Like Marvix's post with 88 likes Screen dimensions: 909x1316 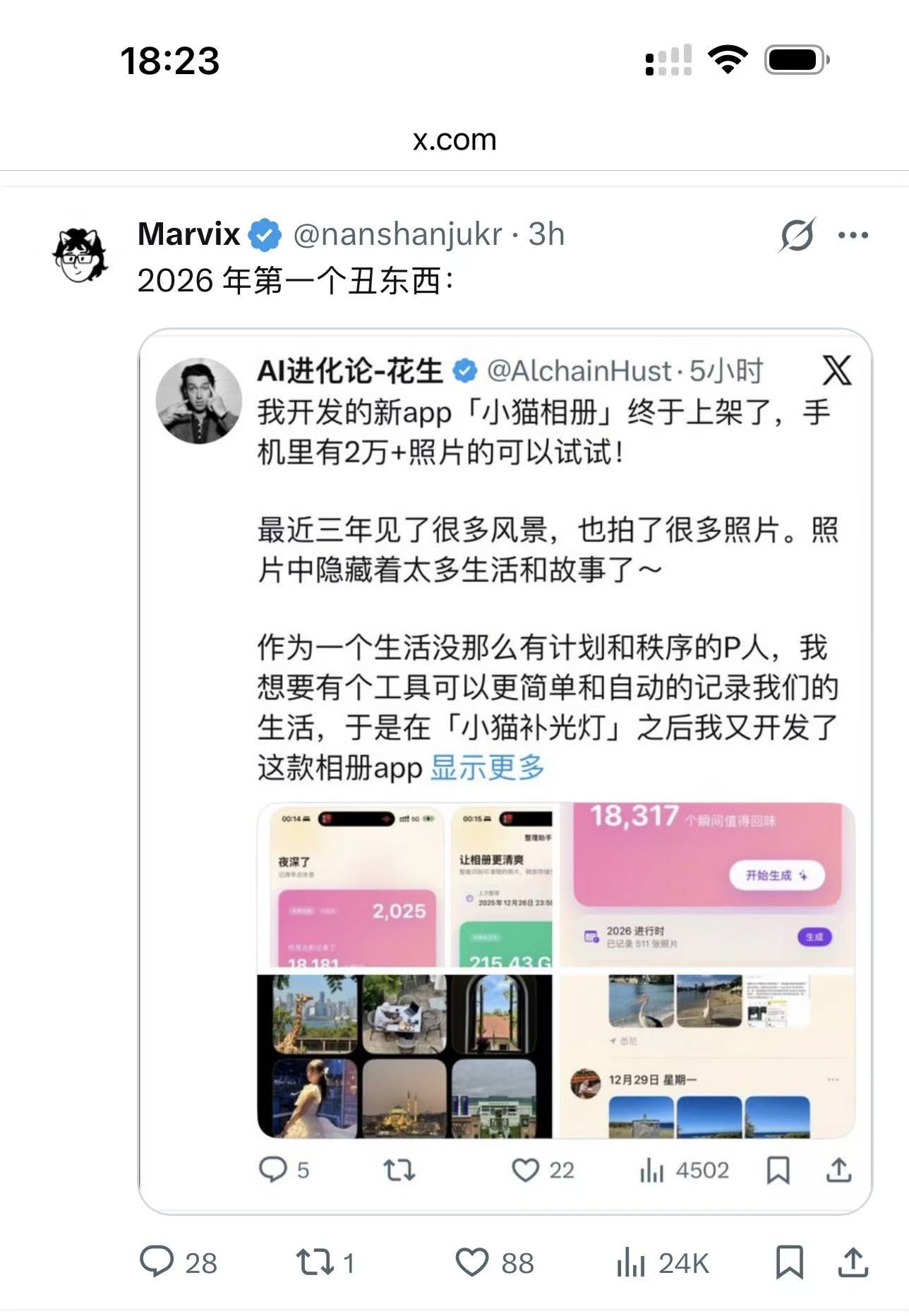[495, 1262]
